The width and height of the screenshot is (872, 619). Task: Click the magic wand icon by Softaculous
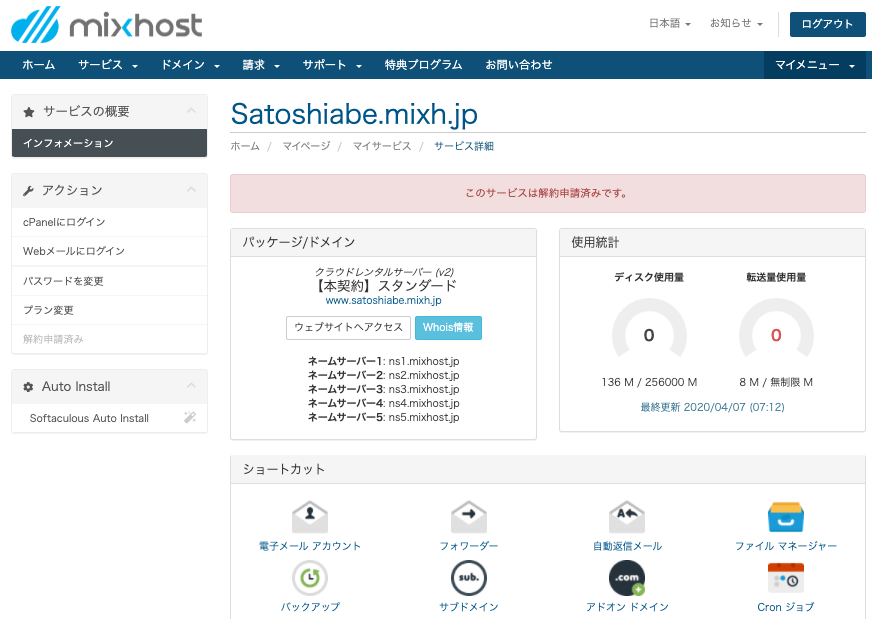pos(190,417)
